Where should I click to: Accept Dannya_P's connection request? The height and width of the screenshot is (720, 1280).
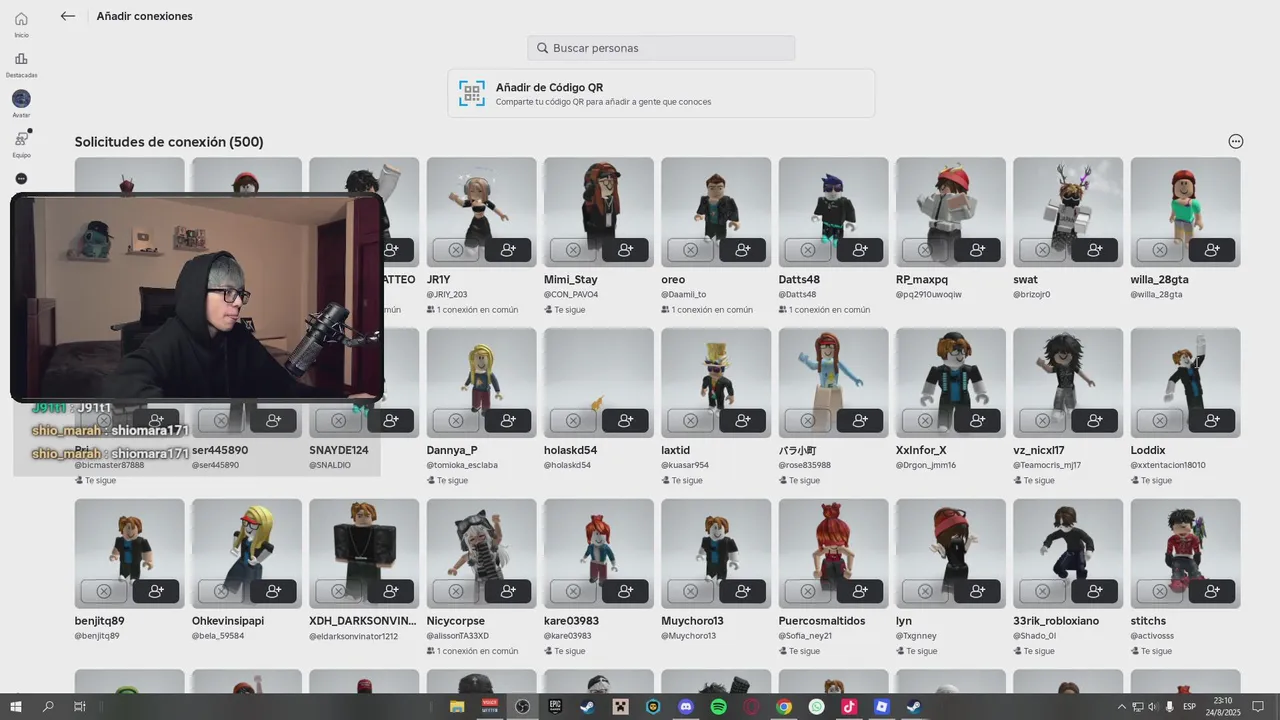pos(508,421)
